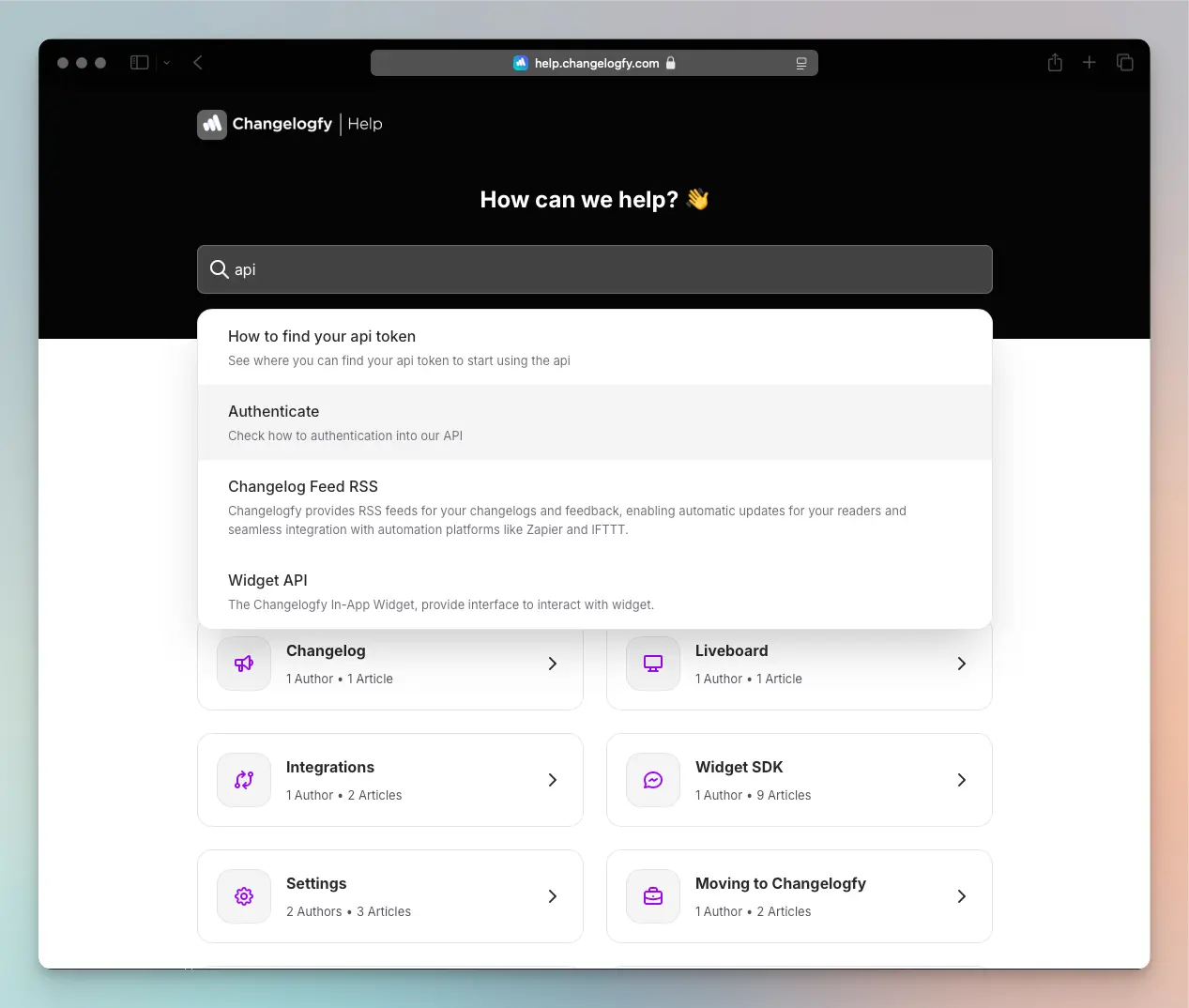Click the Settings gear icon
This screenshot has width=1189, height=1008.
click(244, 896)
